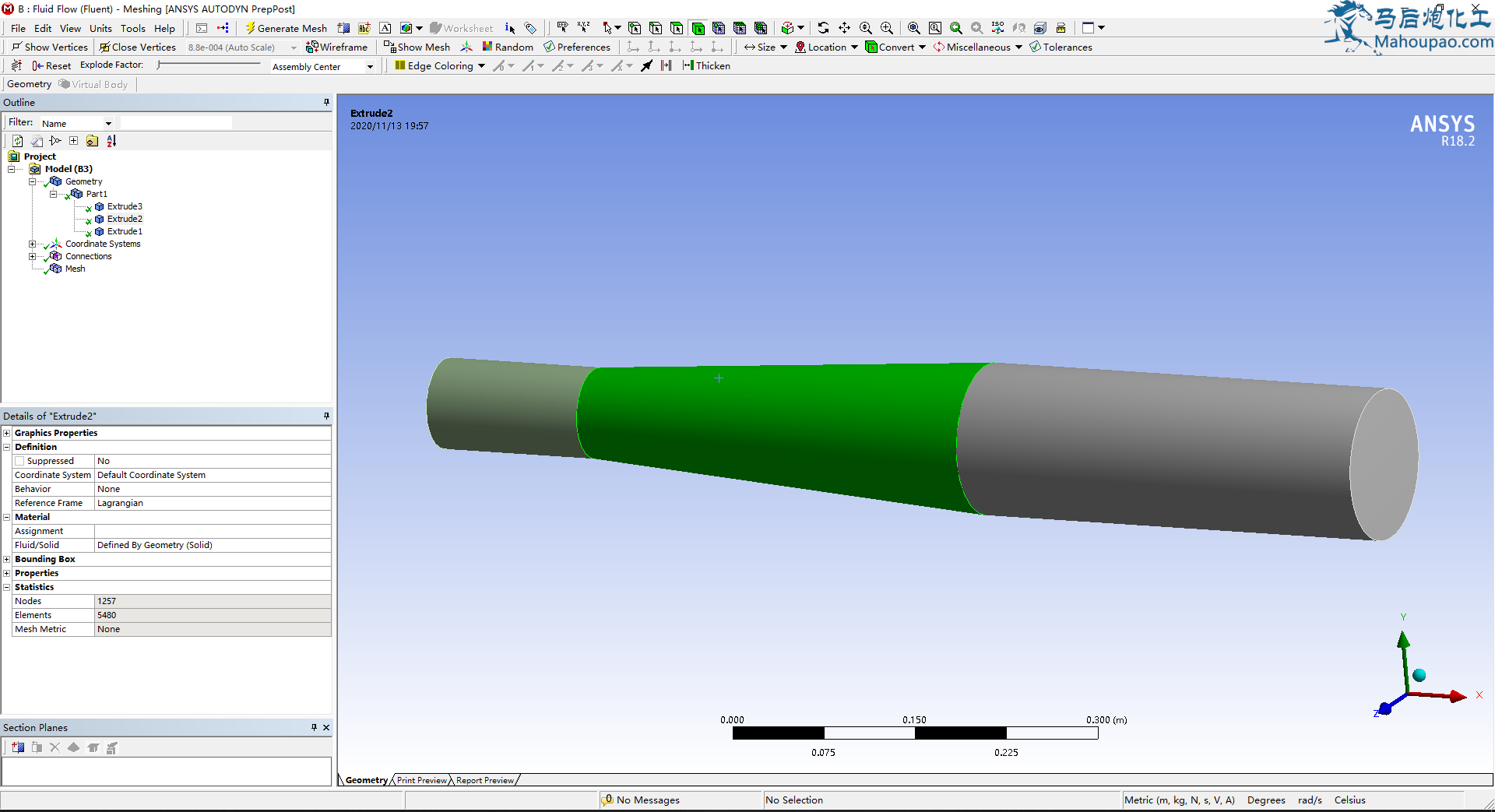The image size is (1495, 812).
Task: Open the Size dropdown
Action: [765, 47]
